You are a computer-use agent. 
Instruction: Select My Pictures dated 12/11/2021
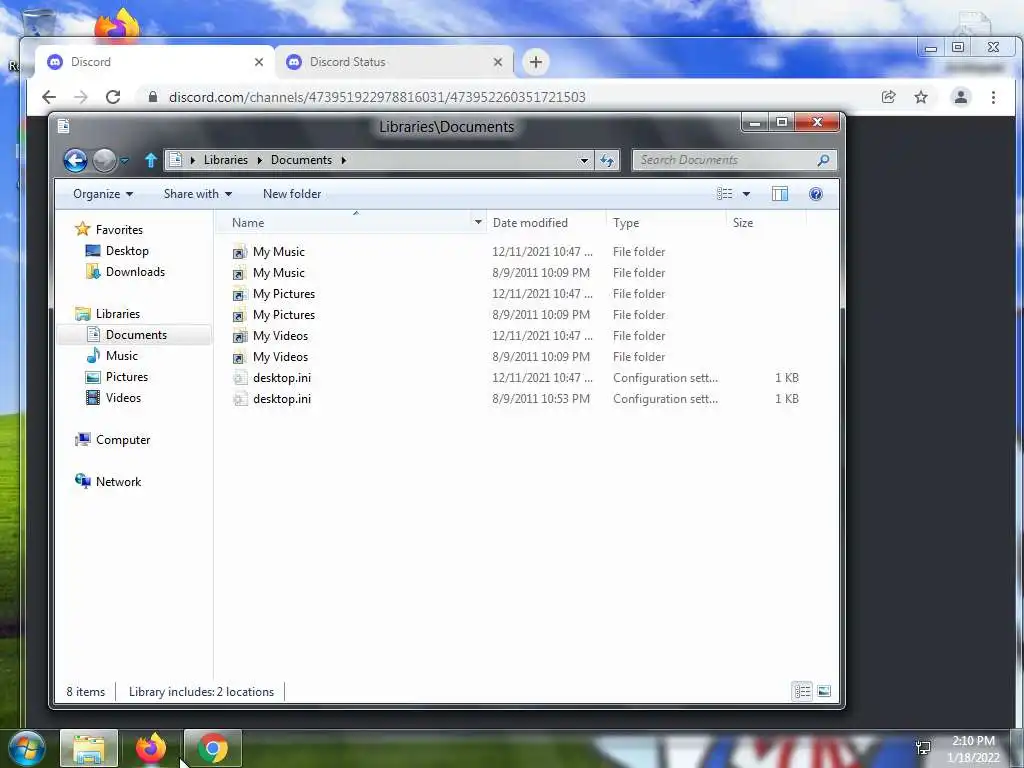tap(284, 294)
